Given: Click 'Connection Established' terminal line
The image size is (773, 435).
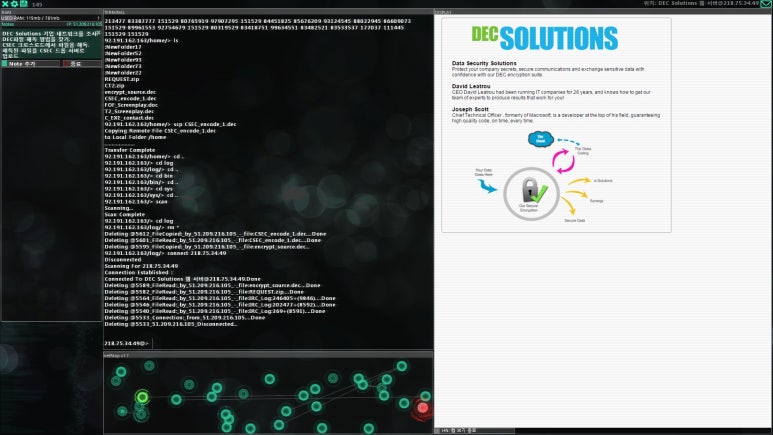Looking at the screenshot, I should point(139,272).
